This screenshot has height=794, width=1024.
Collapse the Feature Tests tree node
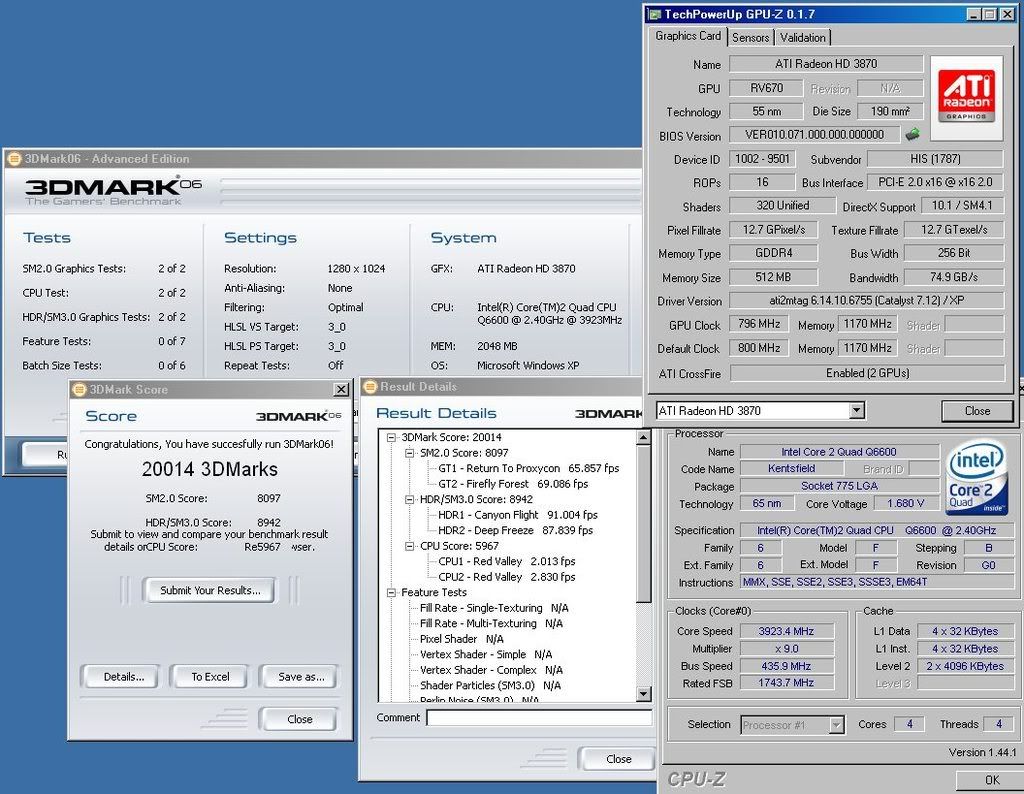[391, 593]
